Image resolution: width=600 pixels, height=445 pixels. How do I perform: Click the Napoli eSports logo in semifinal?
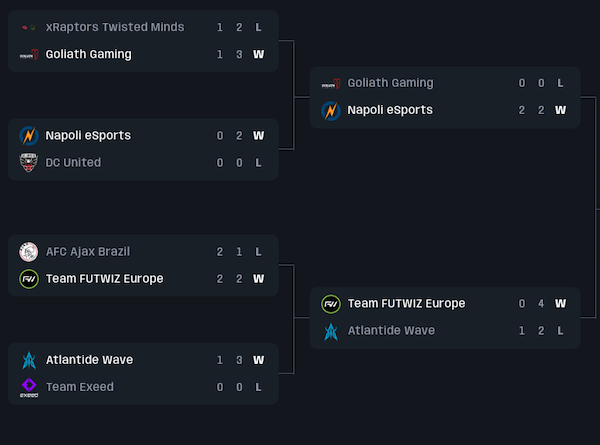(x=331, y=110)
